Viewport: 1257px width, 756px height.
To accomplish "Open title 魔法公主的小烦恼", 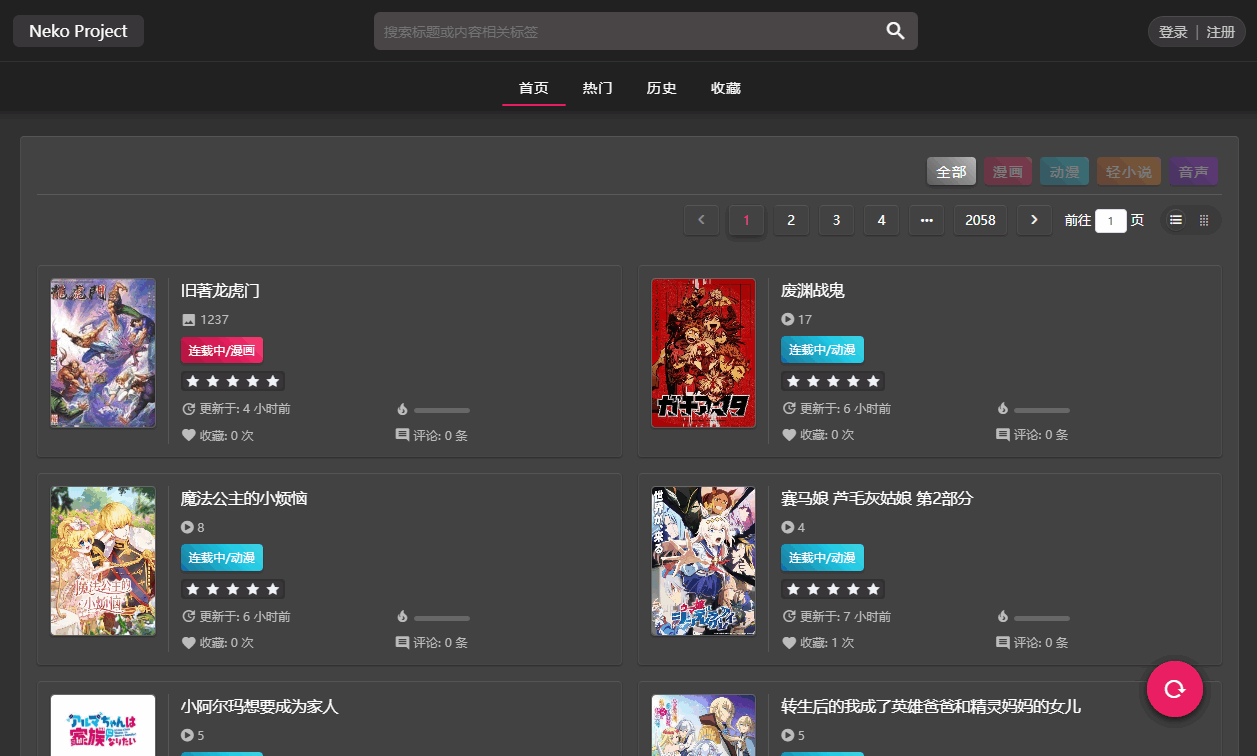I will (244, 498).
